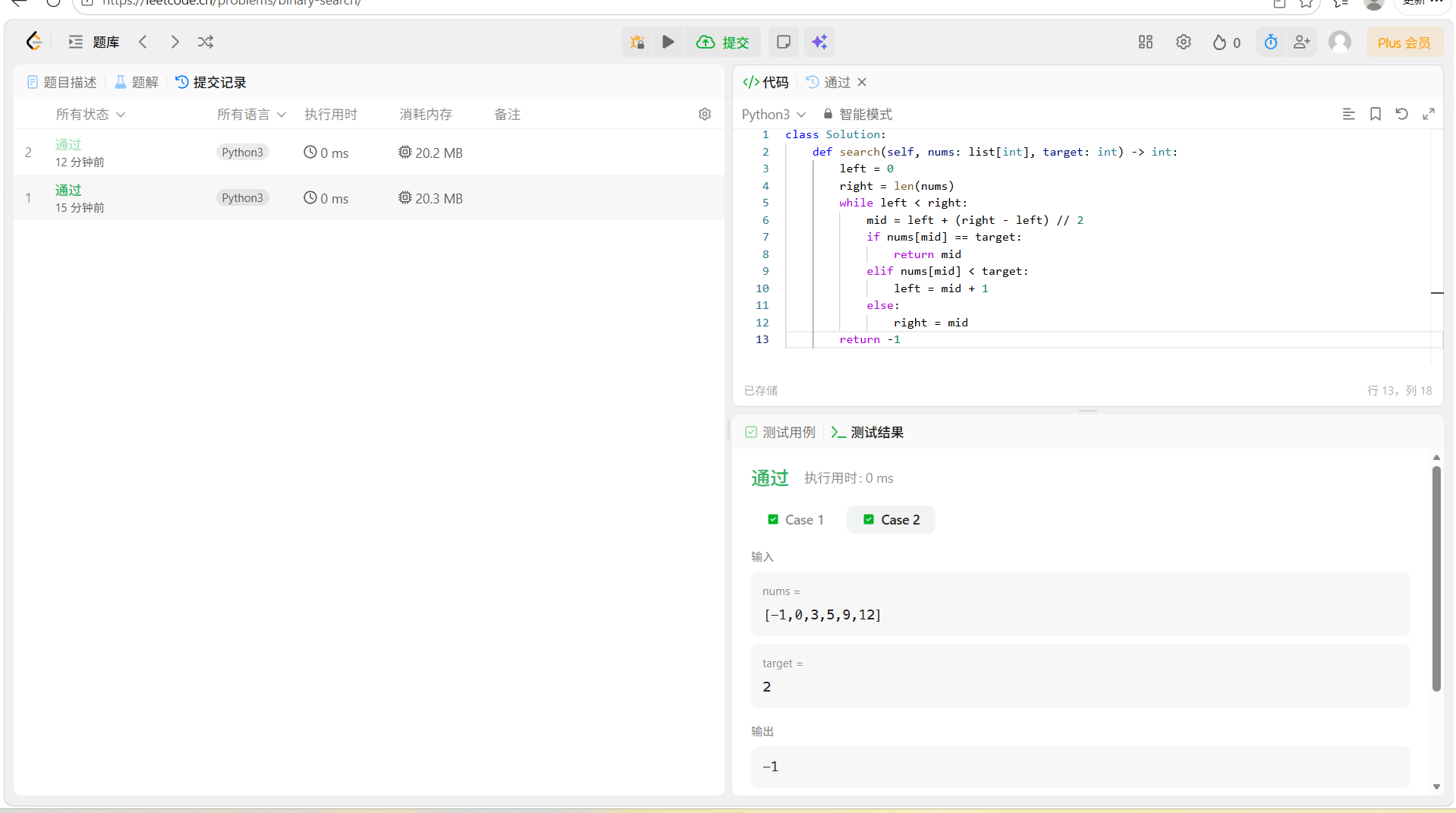Pick a random problem shuffle icon
The height and width of the screenshot is (813, 1456).
tap(206, 42)
